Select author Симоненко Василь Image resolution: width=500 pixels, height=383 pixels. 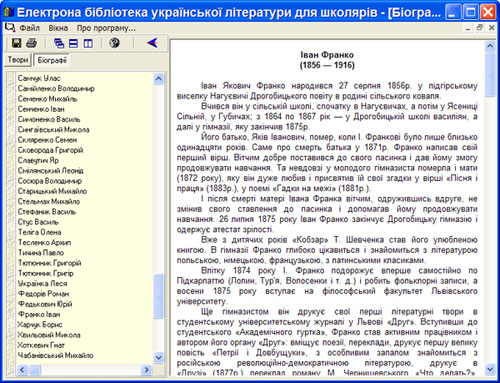[49, 119]
